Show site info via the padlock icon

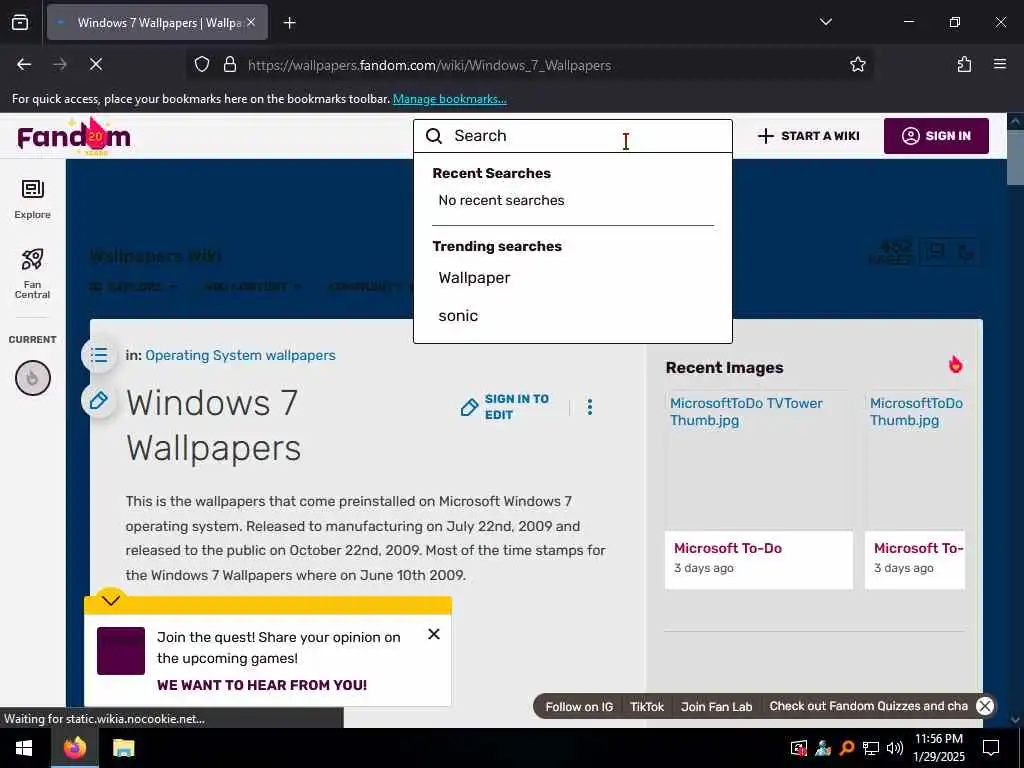coord(229,65)
